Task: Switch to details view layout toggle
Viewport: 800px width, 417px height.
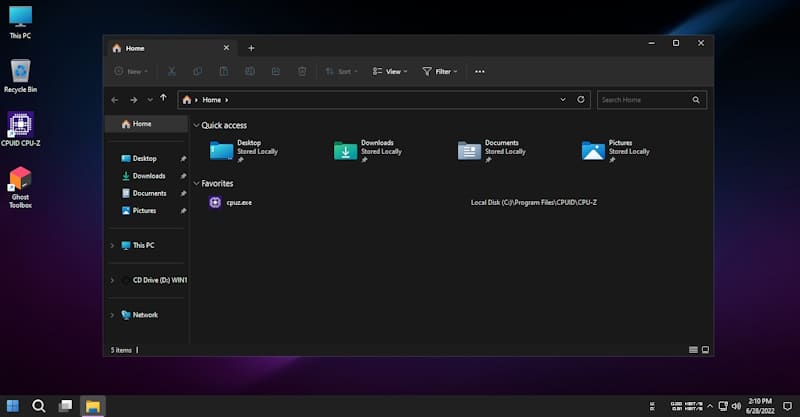Action: tap(693, 350)
